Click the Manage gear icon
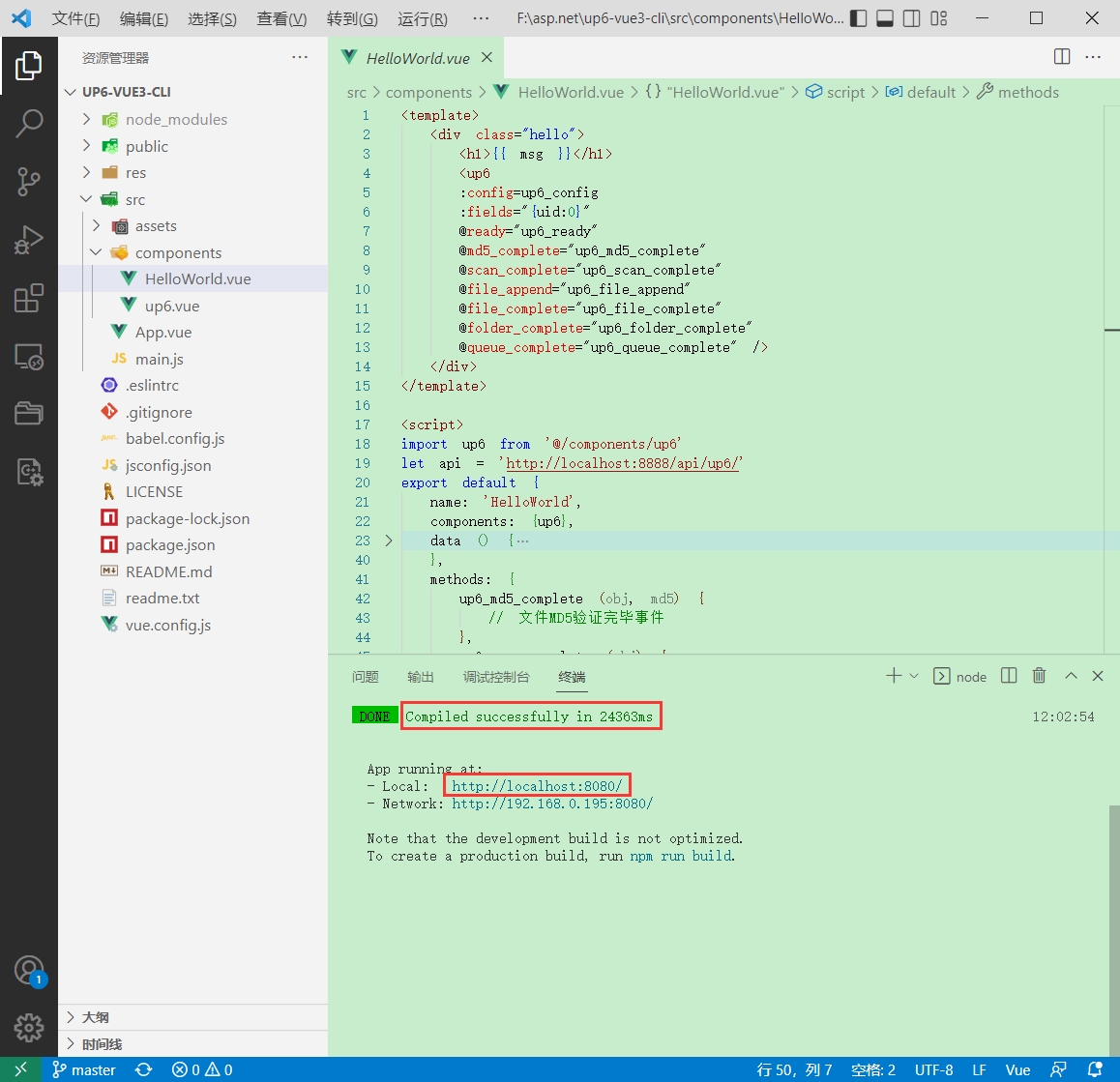The height and width of the screenshot is (1082, 1120). click(29, 1027)
